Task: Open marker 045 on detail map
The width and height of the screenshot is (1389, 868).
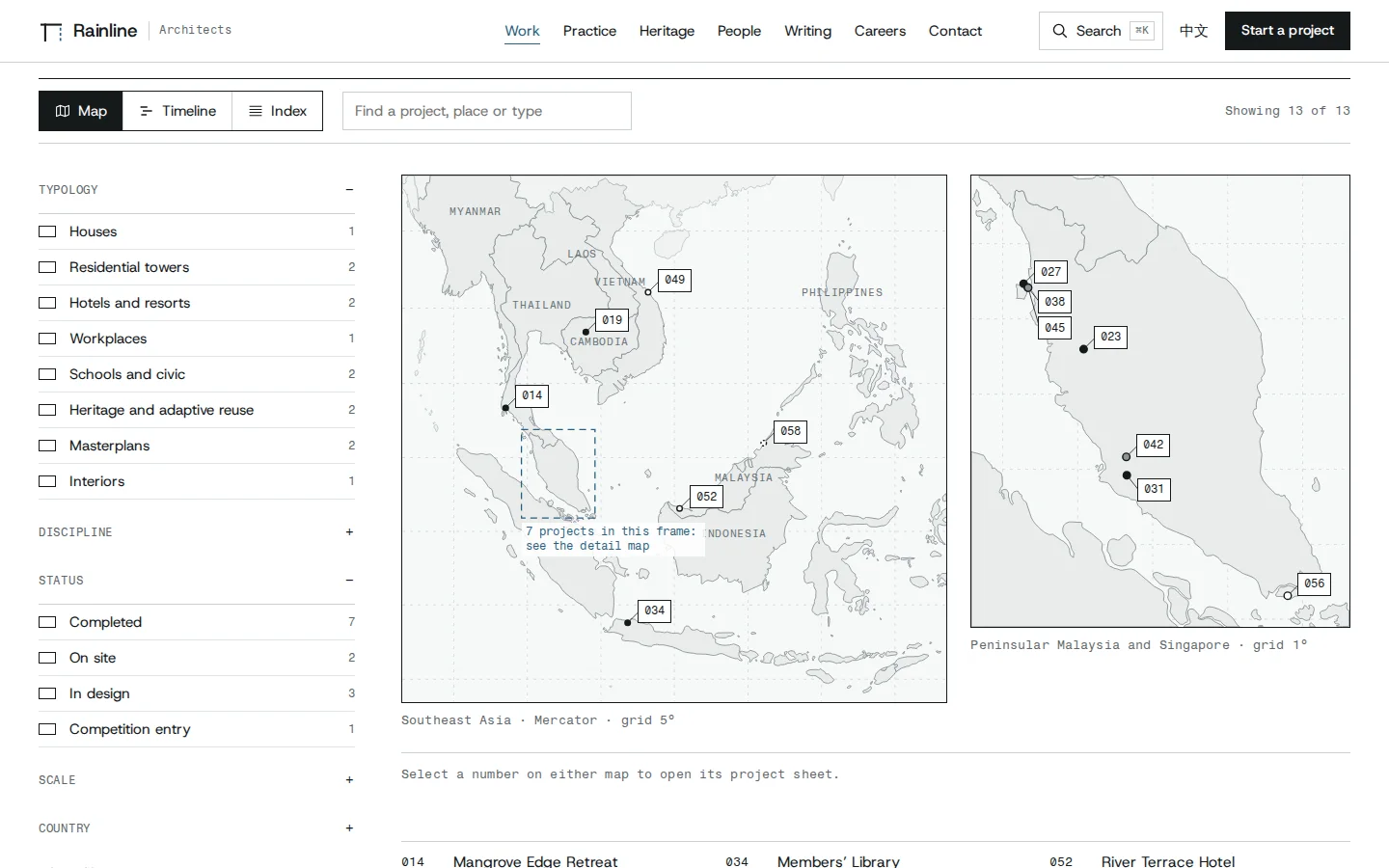Action: coord(1054,328)
